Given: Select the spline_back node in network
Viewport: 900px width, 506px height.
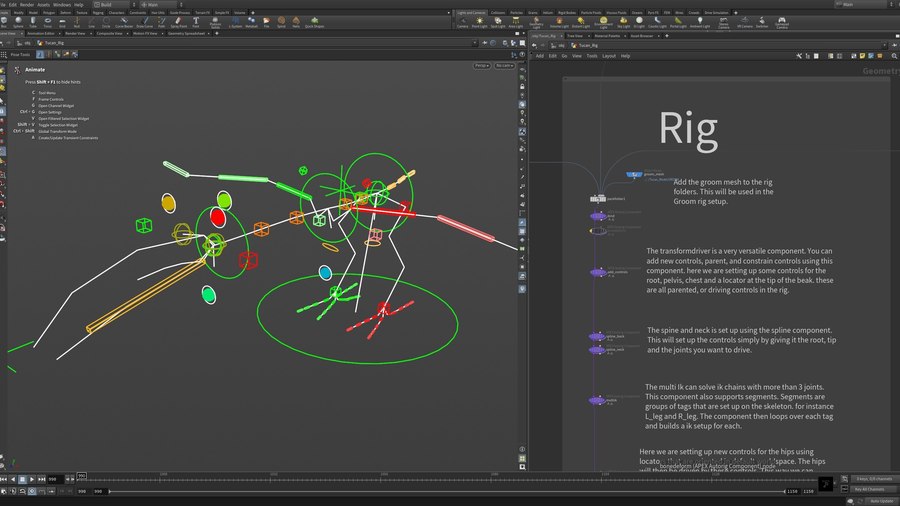Looking at the screenshot, I should tap(598, 337).
